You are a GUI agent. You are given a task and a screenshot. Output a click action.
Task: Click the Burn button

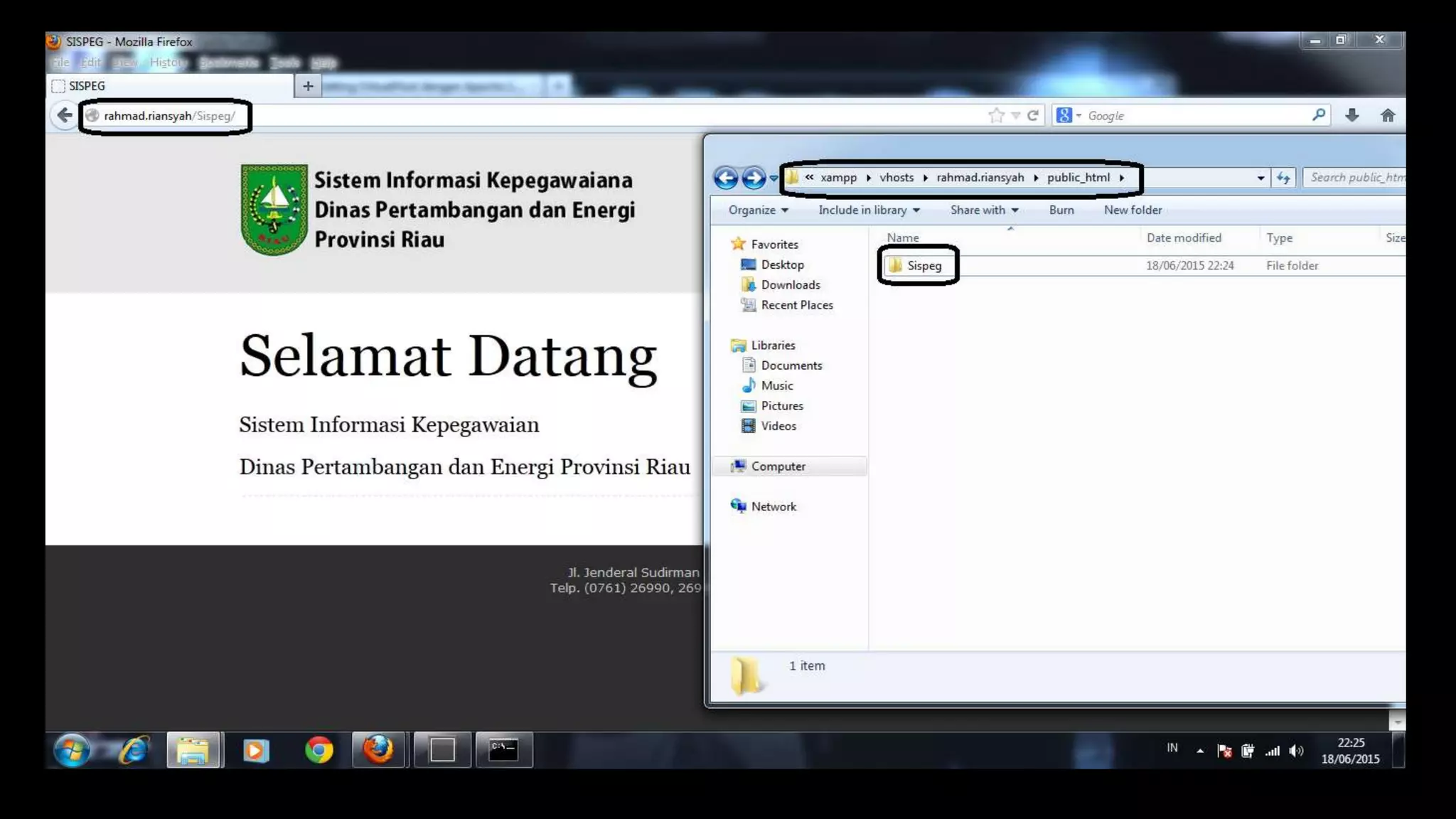tap(1061, 210)
